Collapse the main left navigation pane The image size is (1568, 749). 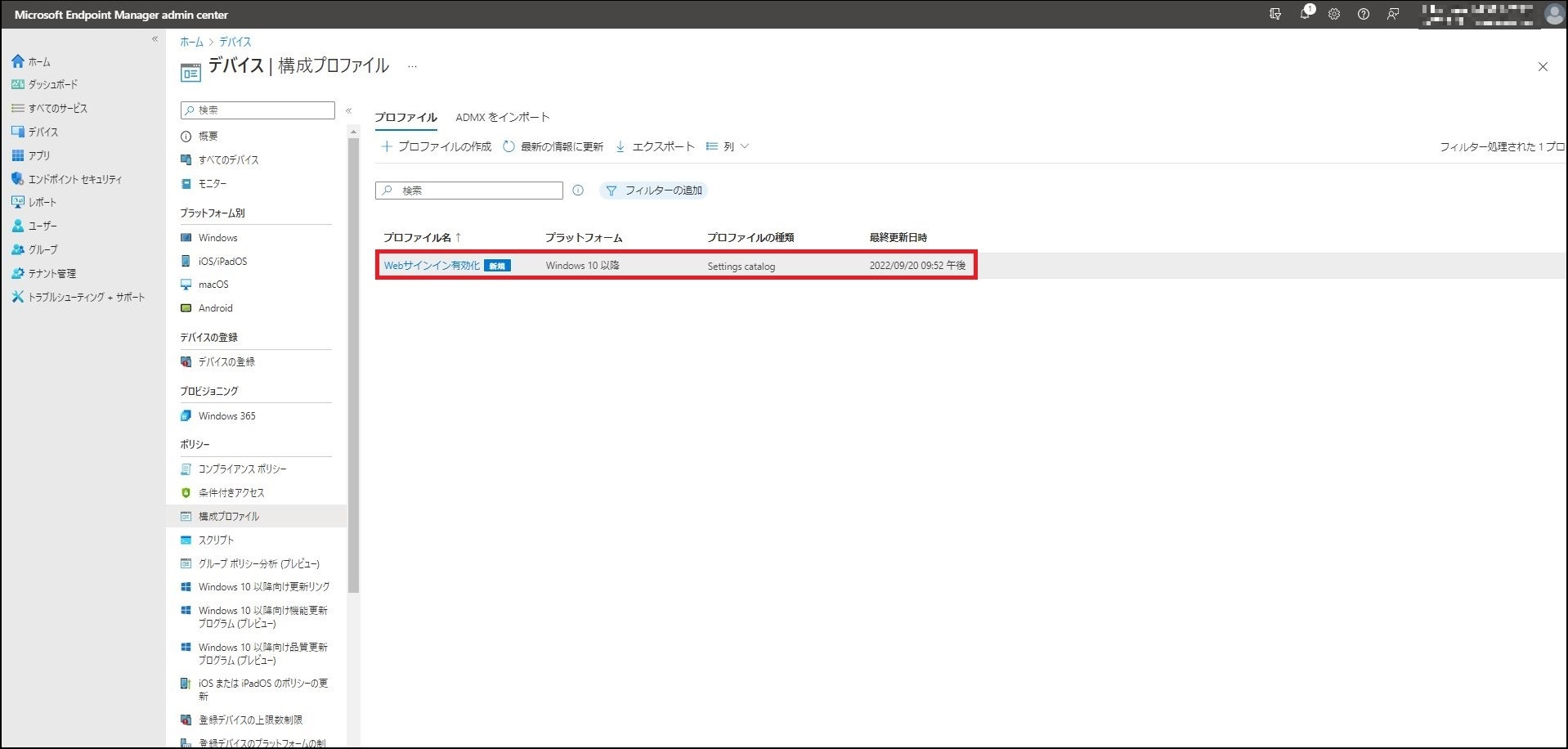click(155, 39)
